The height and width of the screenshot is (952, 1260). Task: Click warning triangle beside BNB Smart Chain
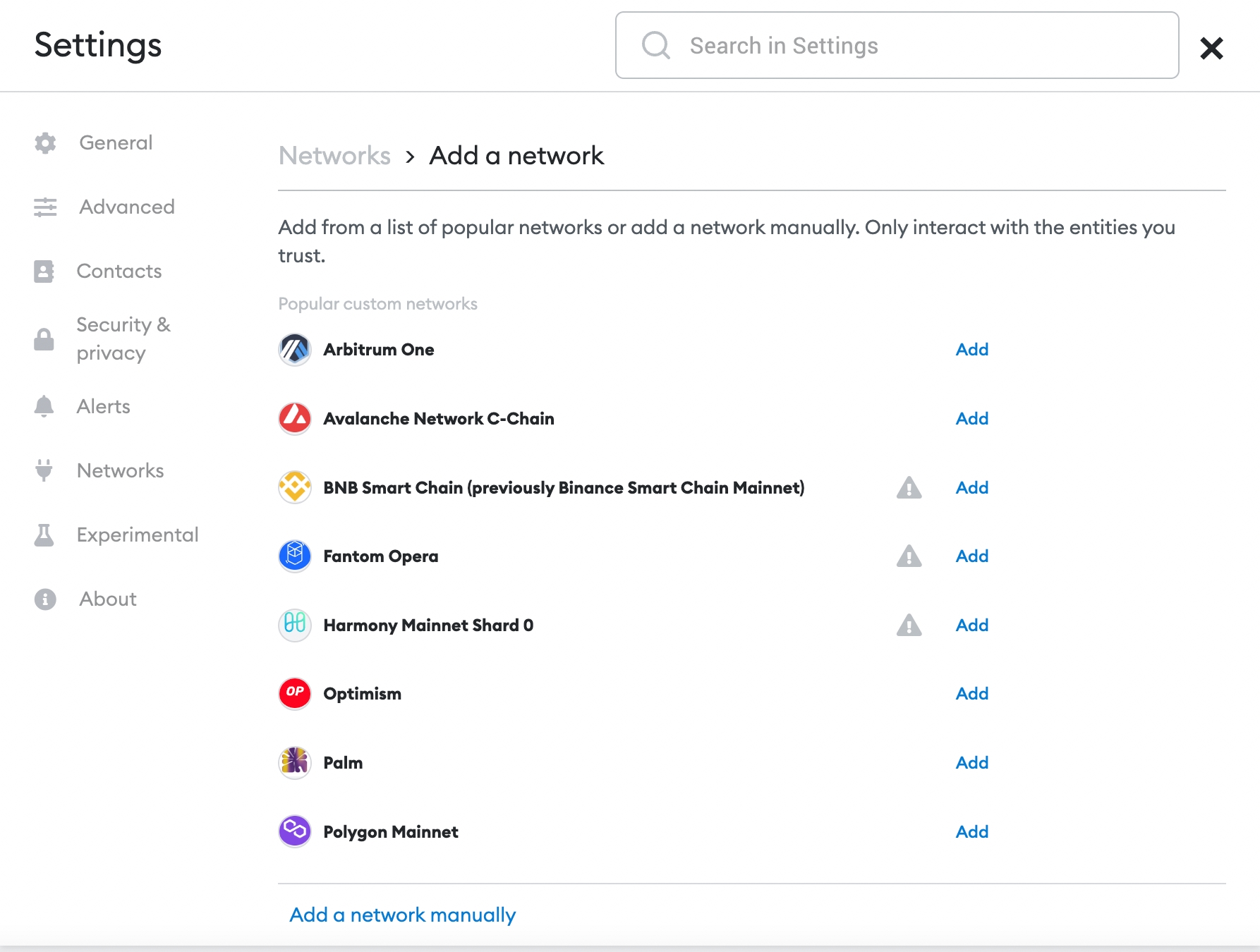909,487
